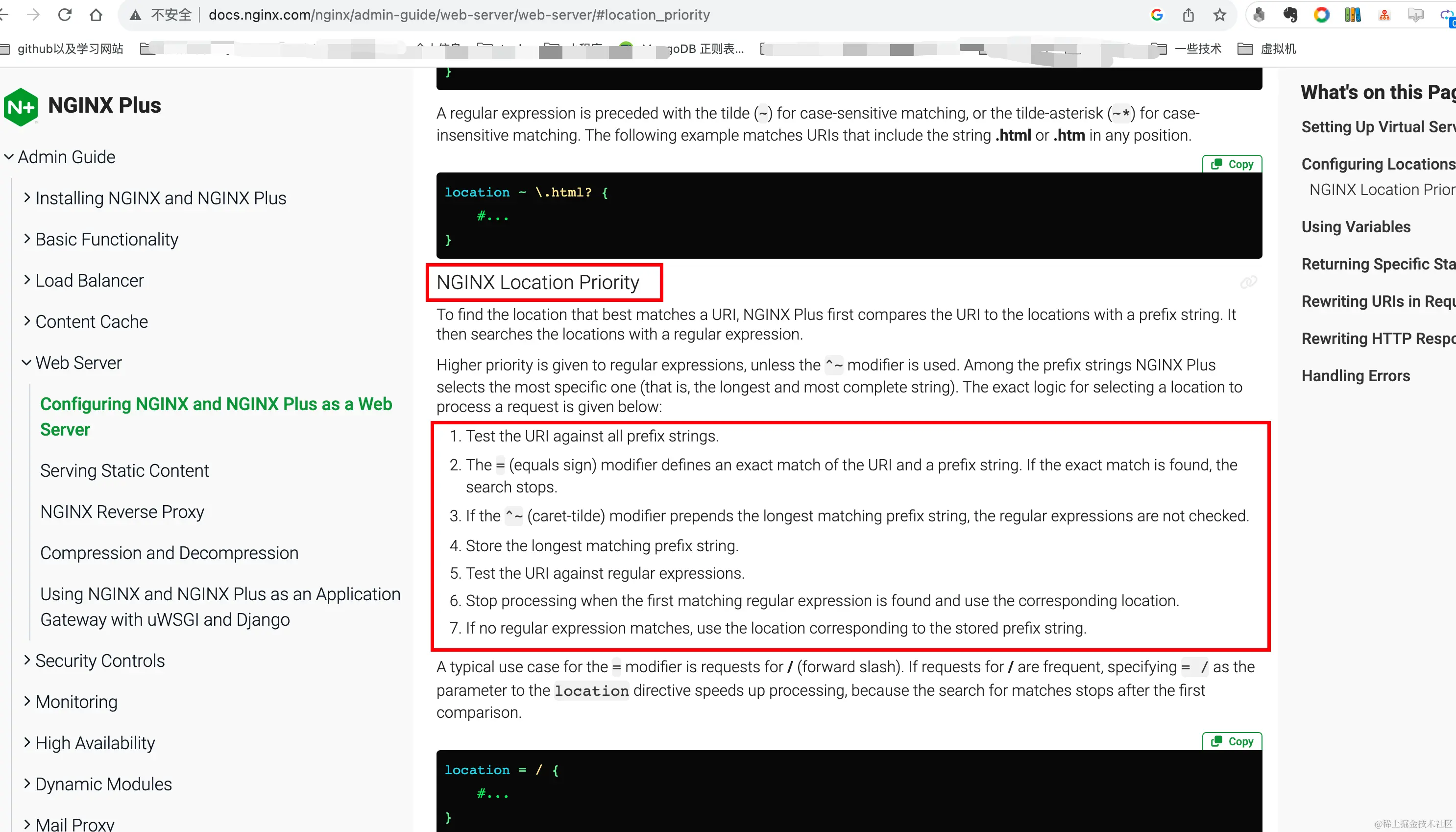Click anchor link icon beside Location Priority heading
The height and width of the screenshot is (832, 1456).
pos(1248,282)
